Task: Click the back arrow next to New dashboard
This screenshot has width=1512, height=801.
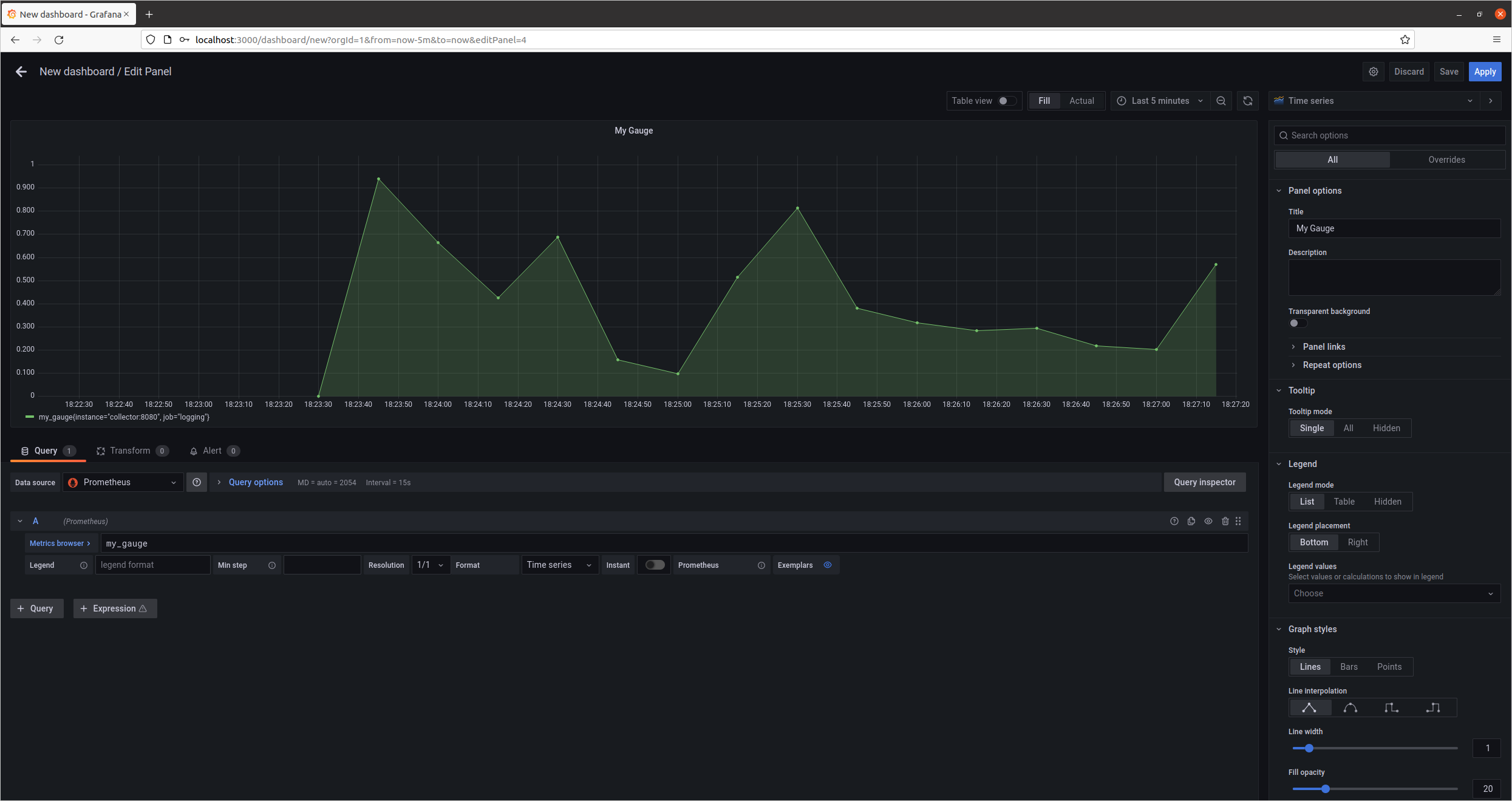Action: click(x=21, y=72)
